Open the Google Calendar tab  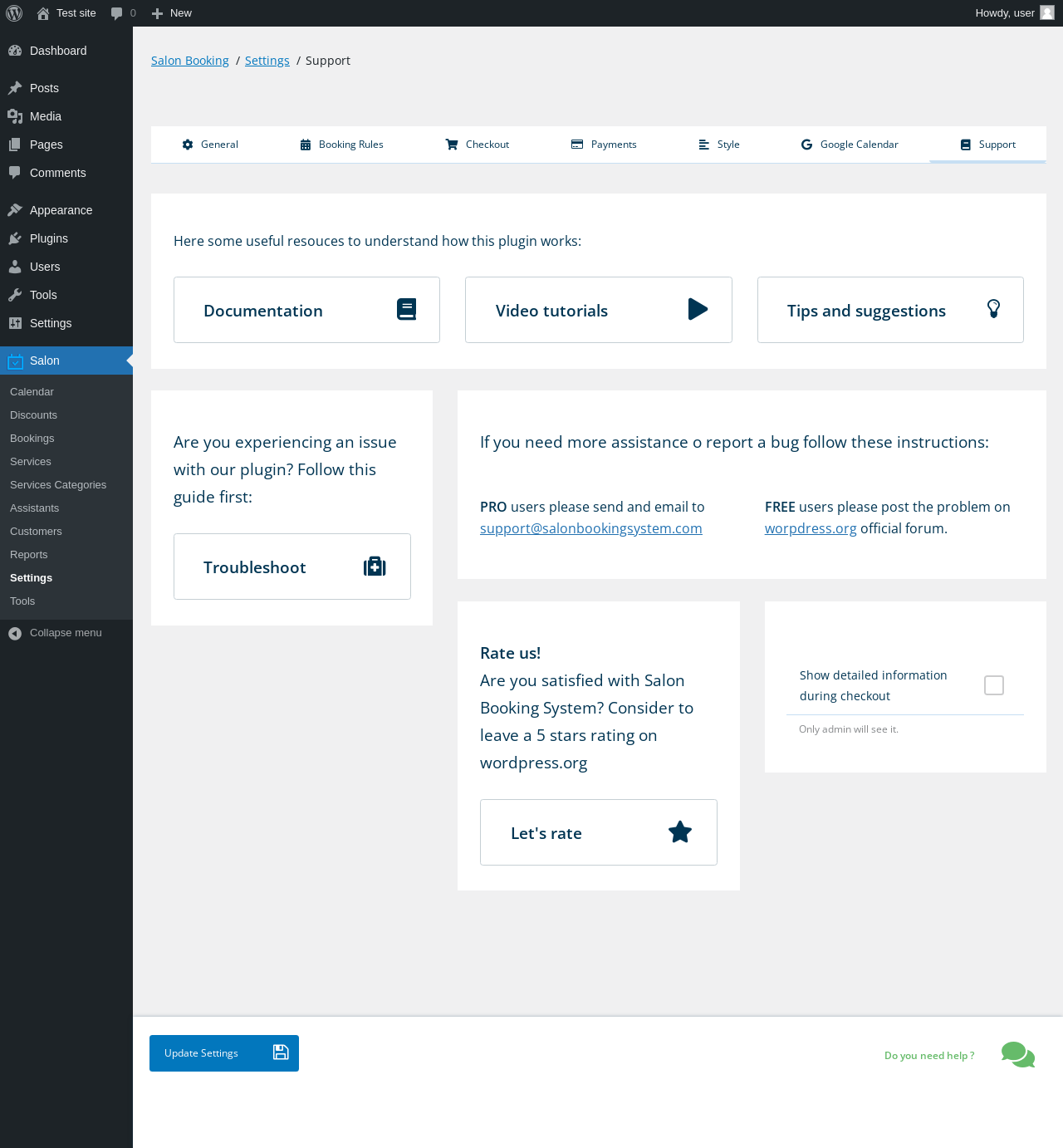pyautogui.click(x=850, y=145)
